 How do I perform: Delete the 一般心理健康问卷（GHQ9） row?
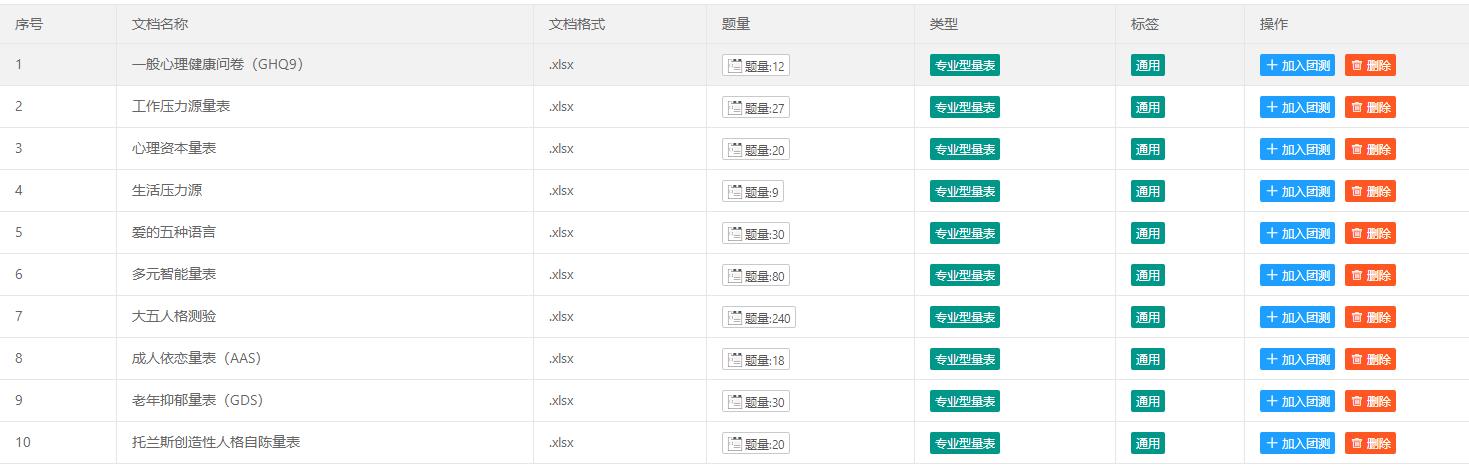[x=1370, y=66]
